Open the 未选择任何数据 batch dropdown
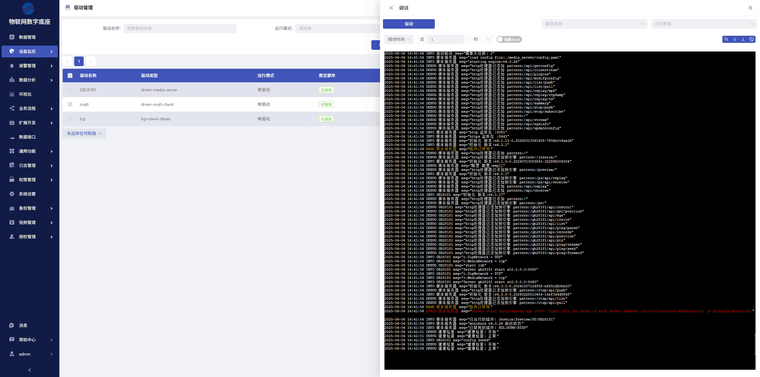This screenshot has width=760, height=377. (x=84, y=133)
